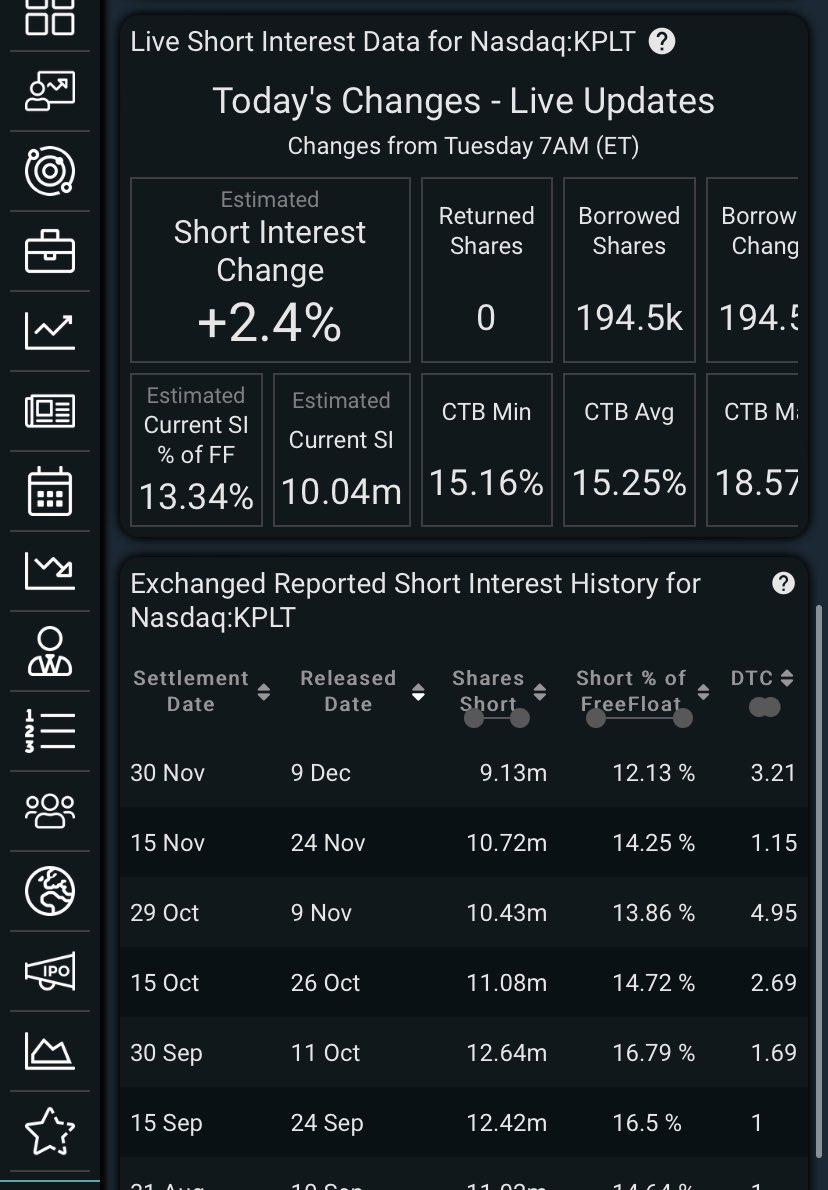Image resolution: width=828 pixels, height=1190 pixels.
Task: Sort table by Short % of FreeFloat
Action: [704, 691]
